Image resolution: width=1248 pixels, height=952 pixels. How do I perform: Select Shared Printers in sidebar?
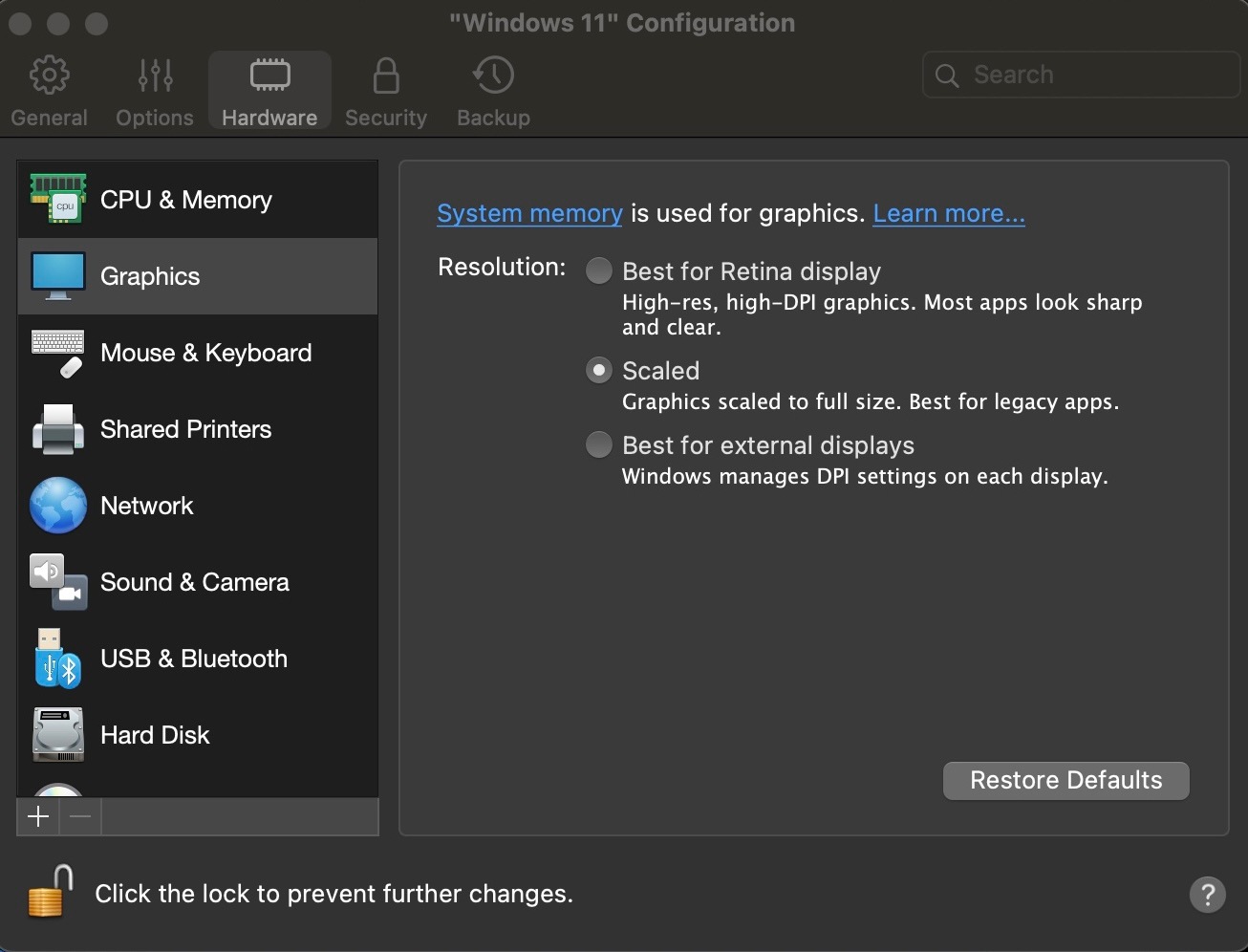tap(198, 429)
